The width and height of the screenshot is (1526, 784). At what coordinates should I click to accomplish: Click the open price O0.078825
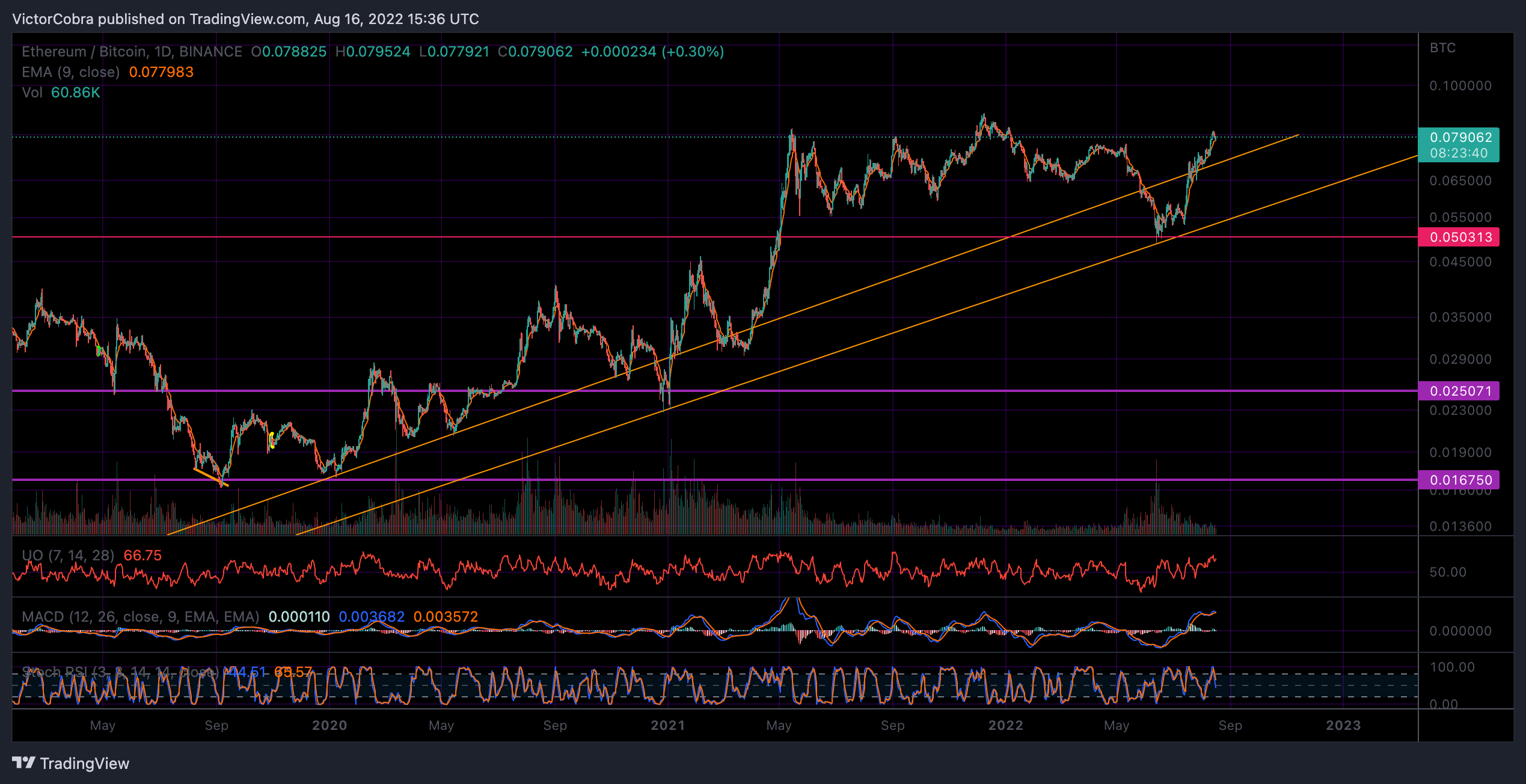[289, 52]
